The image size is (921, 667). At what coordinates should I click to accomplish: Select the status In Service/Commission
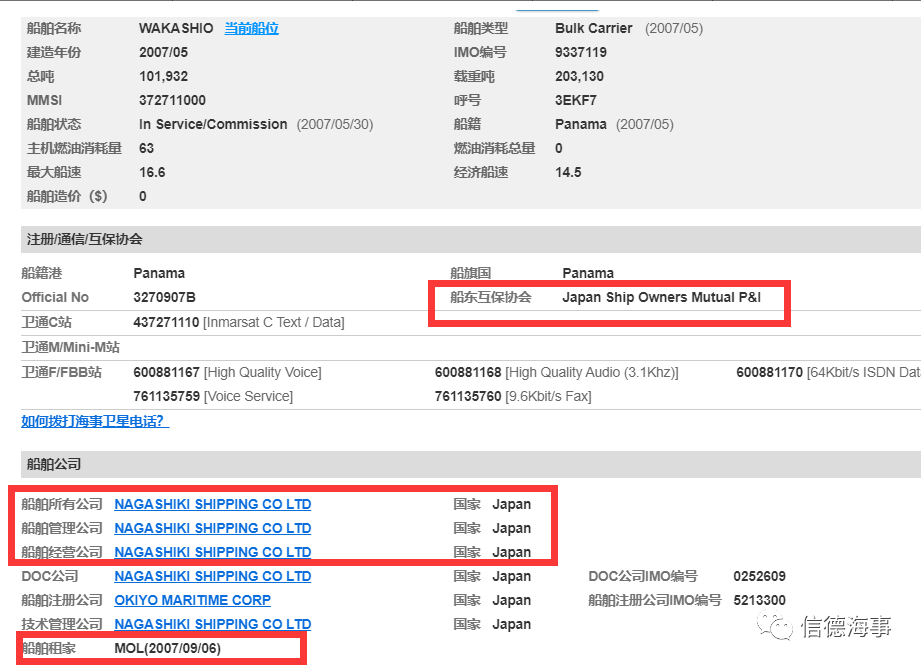[x=213, y=124]
